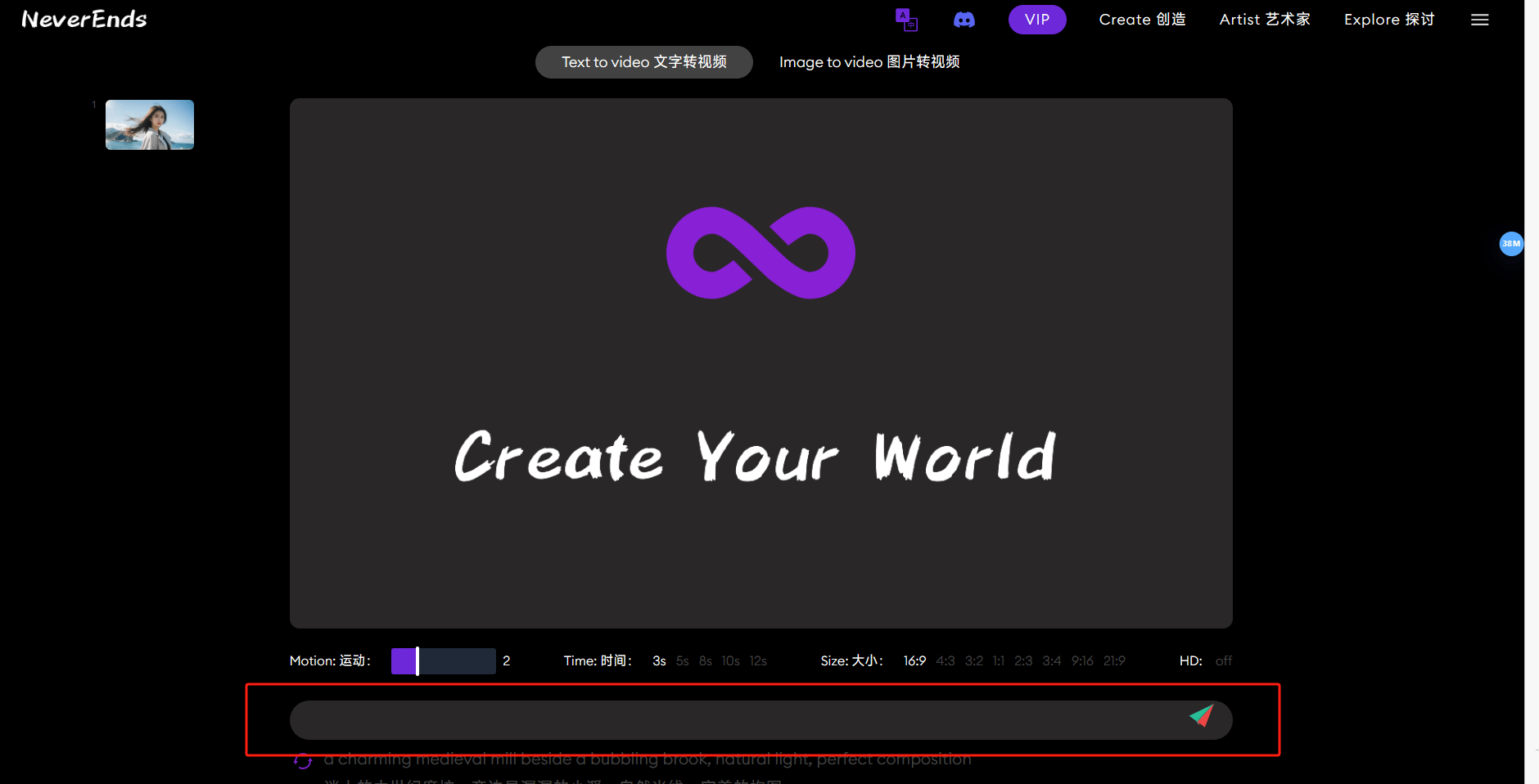This screenshot has height=784, width=1539.
Task: Open the girl video thumbnail
Action: [x=150, y=124]
